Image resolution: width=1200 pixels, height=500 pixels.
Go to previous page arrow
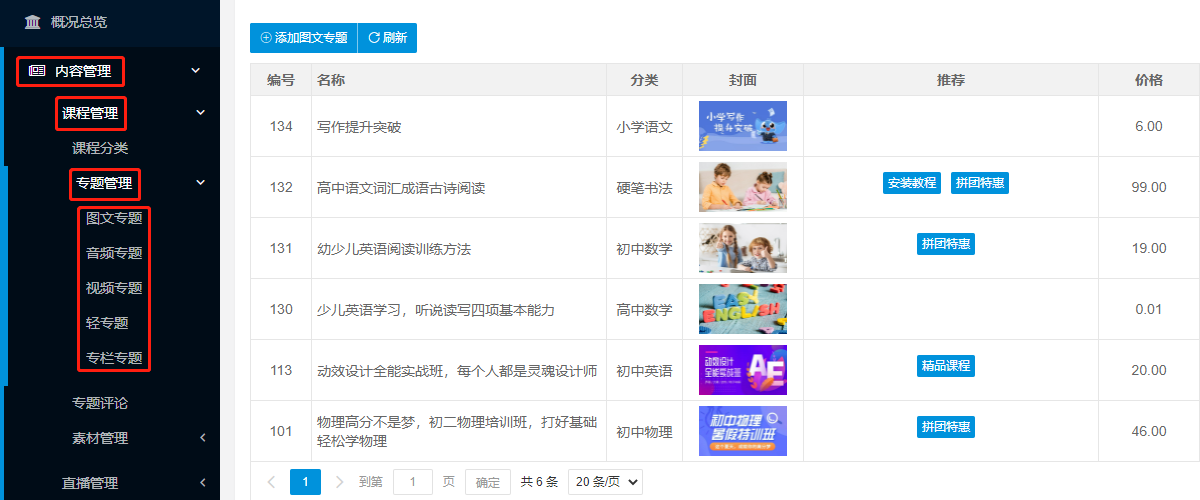(271, 482)
